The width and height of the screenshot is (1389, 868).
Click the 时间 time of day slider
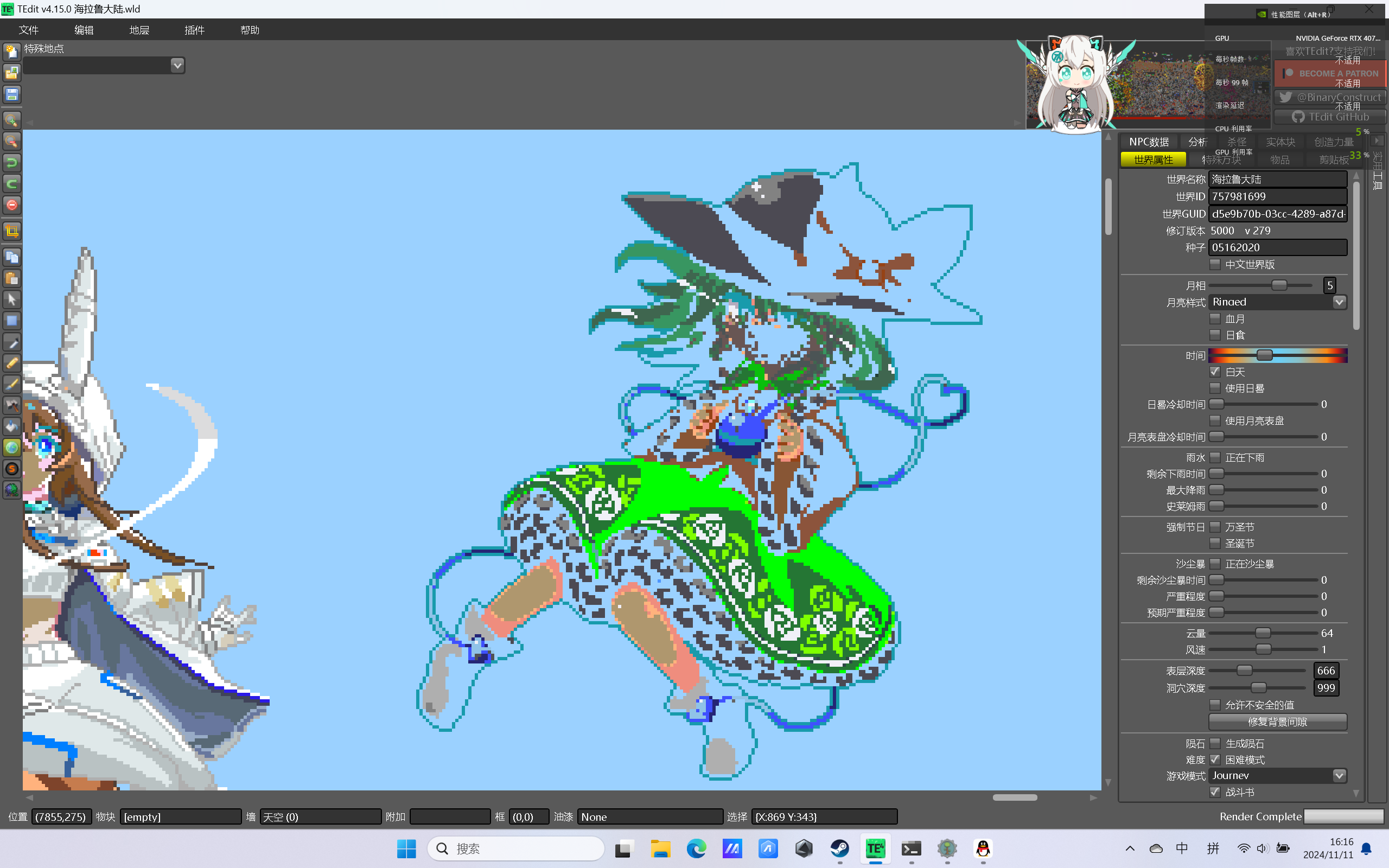[1278, 355]
